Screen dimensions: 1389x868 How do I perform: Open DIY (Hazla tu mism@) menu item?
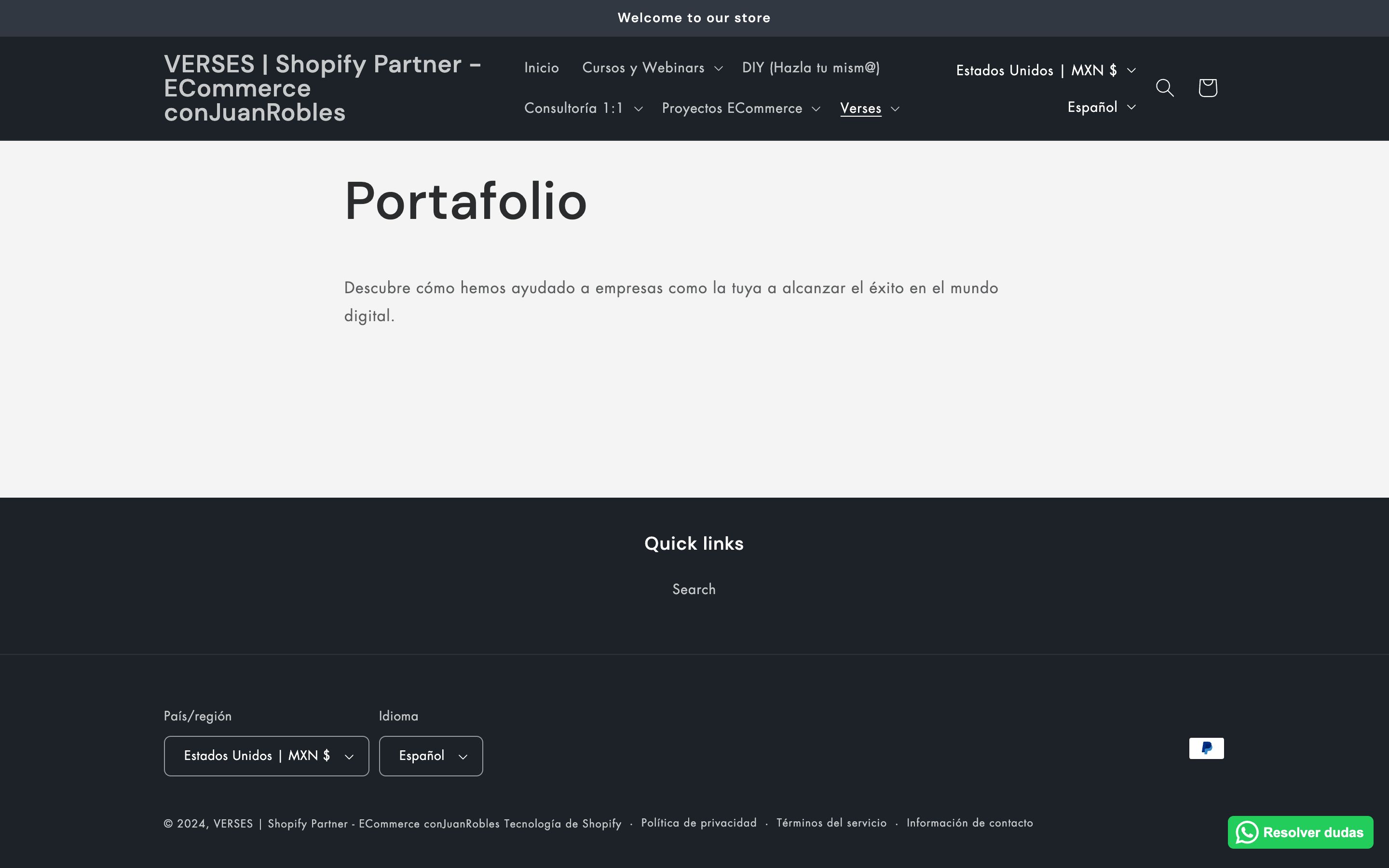[x=810, y=67]
